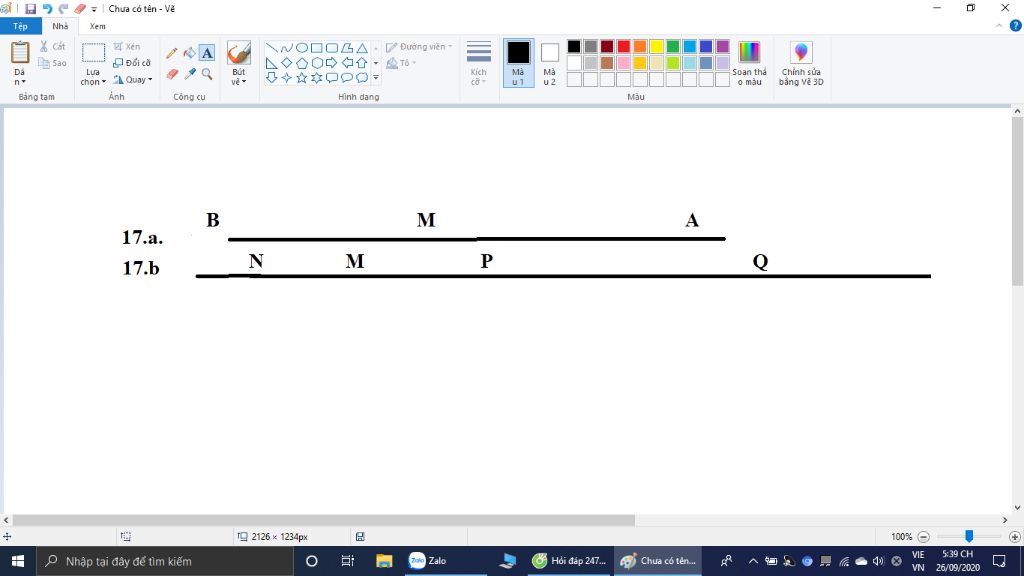Select Color 1 (Màu 1) box
Image resolution: width=1024 pixels, height=576 pixels.
click(x=519, y=63)
